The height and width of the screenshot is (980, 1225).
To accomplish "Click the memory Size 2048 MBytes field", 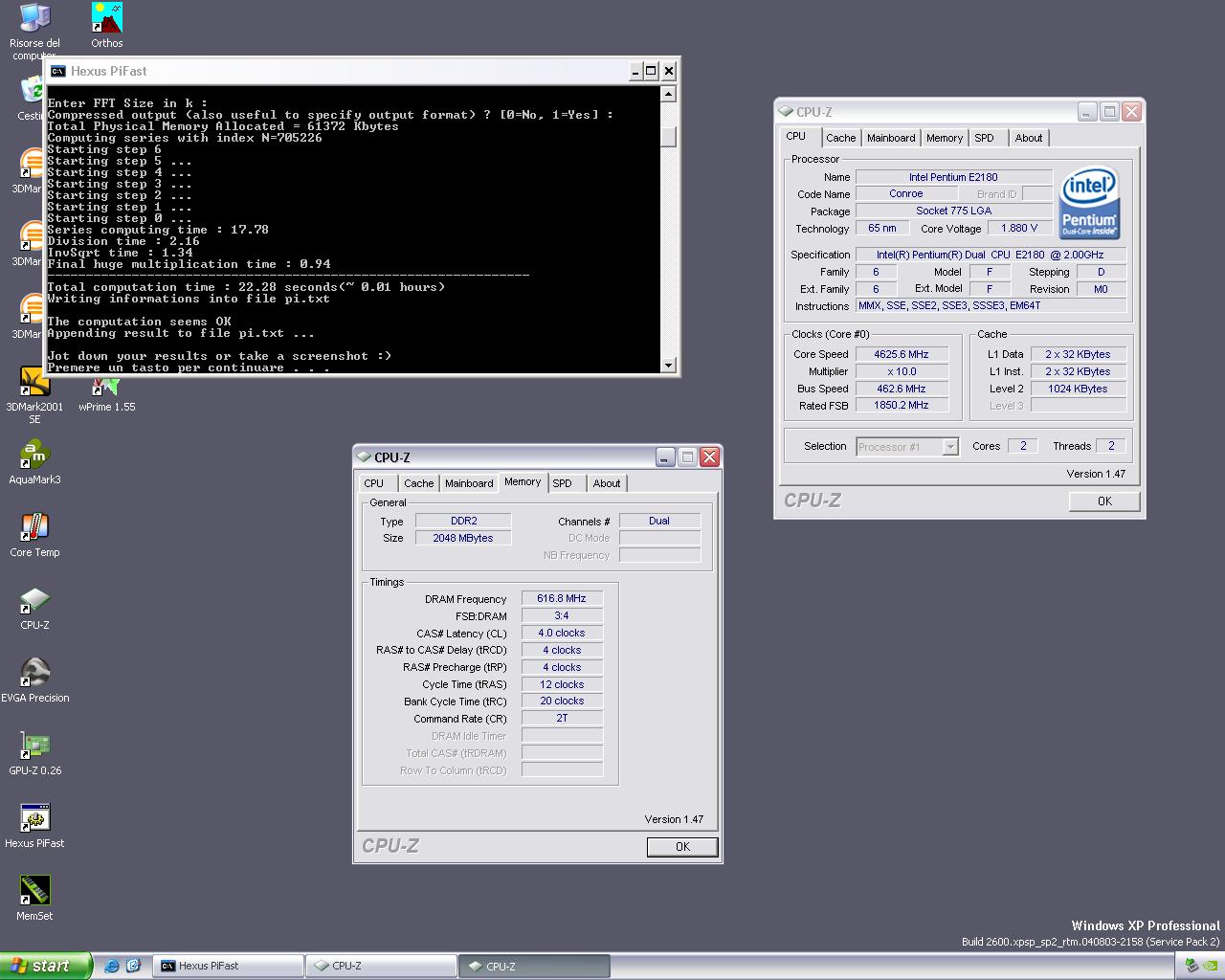I will tap(463, 538).
